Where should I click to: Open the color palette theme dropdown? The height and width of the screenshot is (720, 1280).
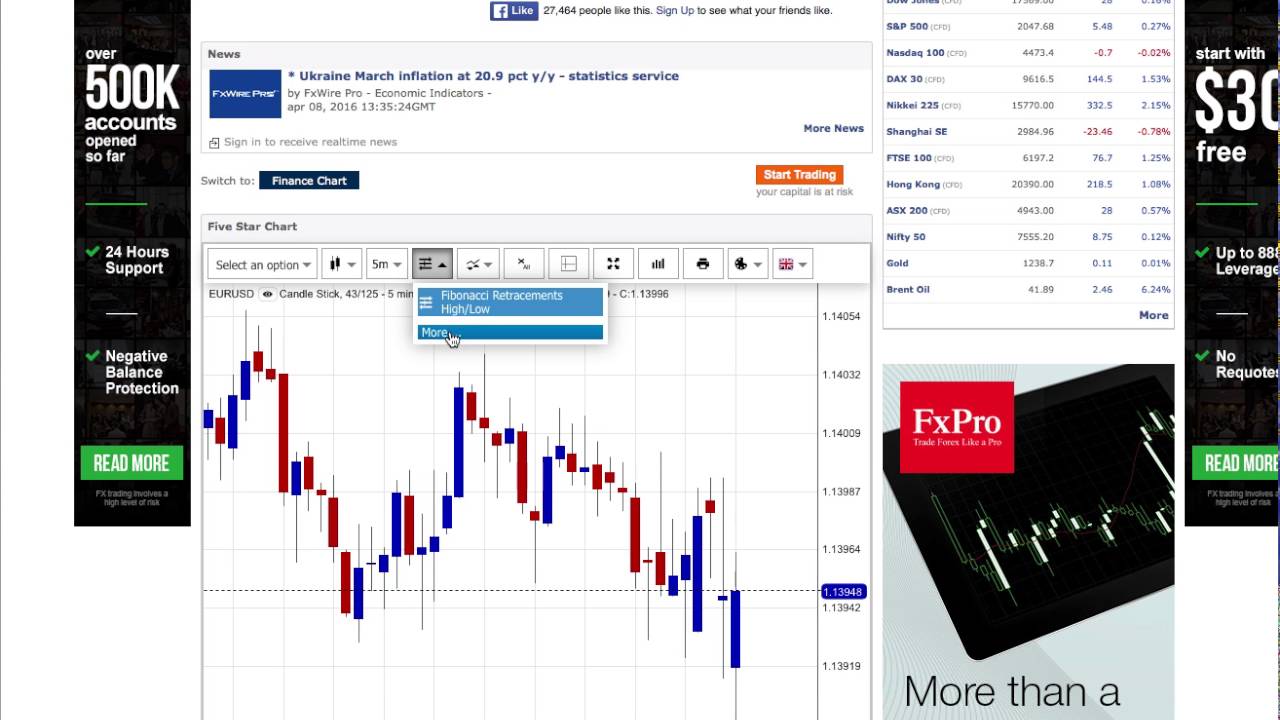[x=747, y=264]
